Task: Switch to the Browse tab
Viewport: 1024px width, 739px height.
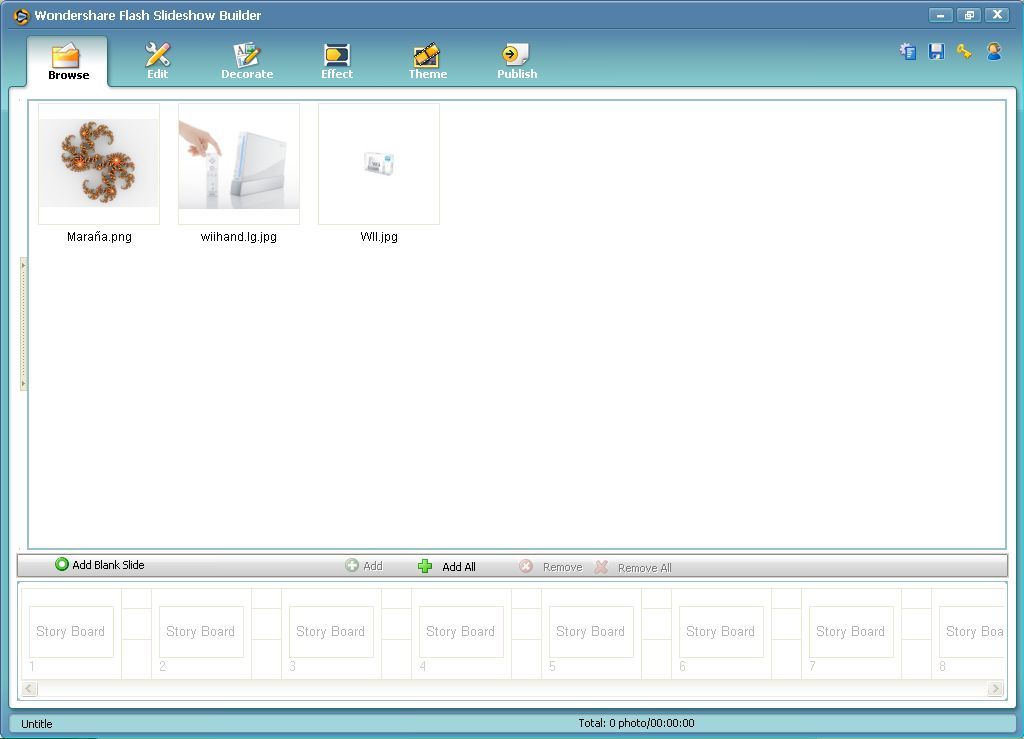Action: (68, 61)
